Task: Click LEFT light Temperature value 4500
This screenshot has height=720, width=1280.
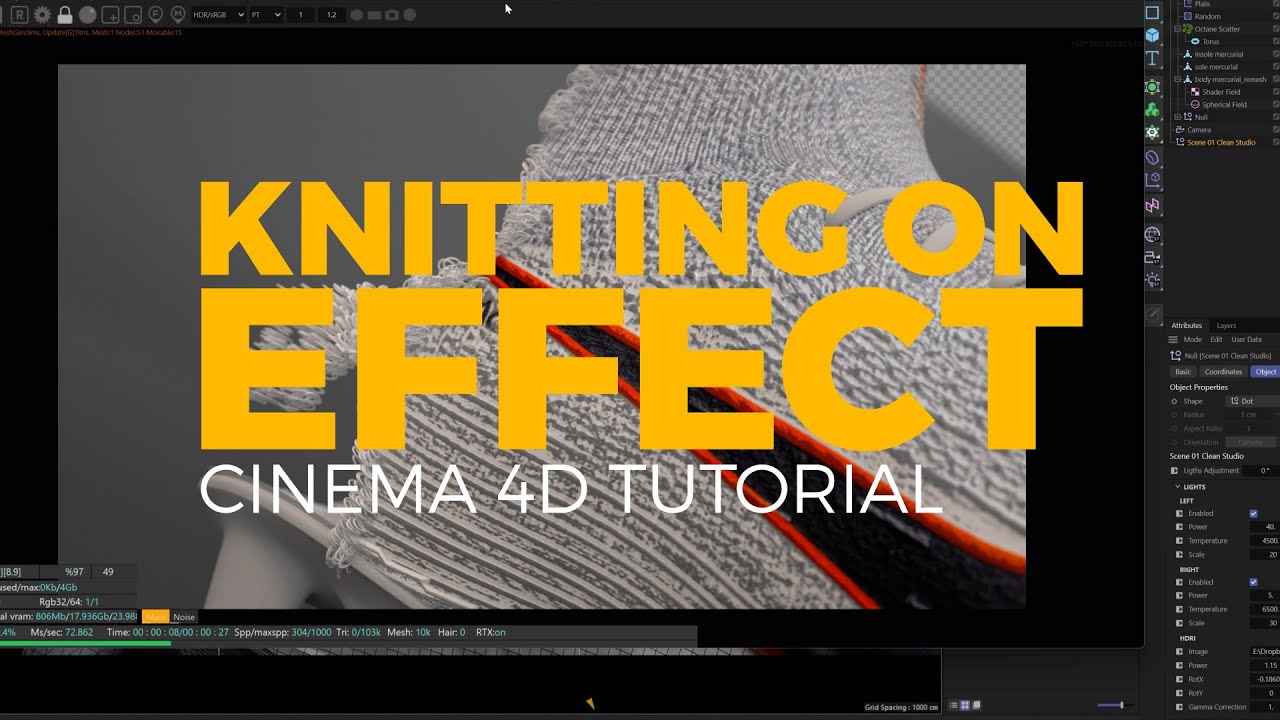Action: pyautogui.click(x=1264, y=541)
